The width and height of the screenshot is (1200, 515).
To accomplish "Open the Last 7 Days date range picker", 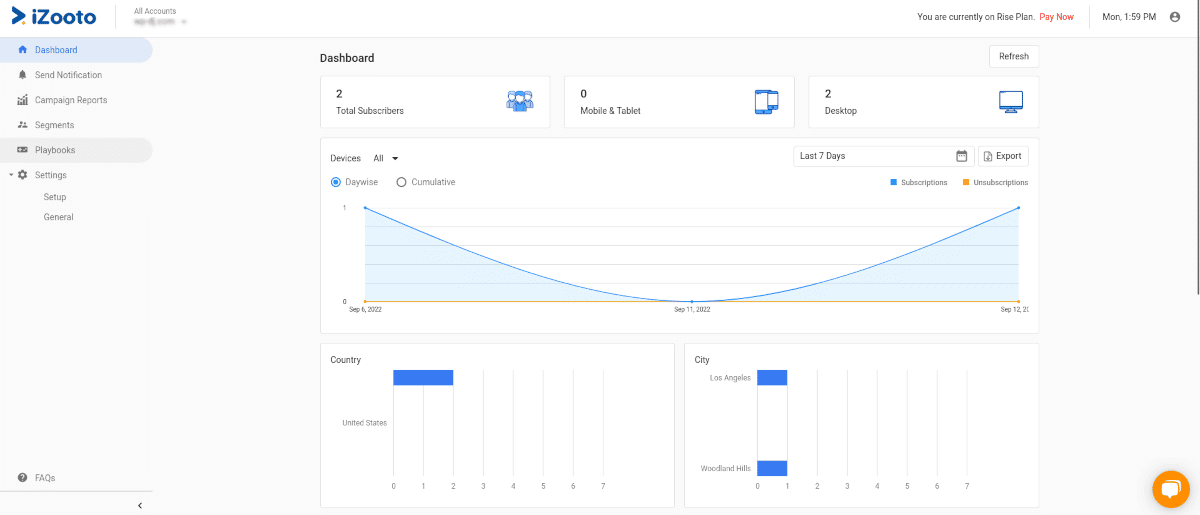I will [883, 156].
